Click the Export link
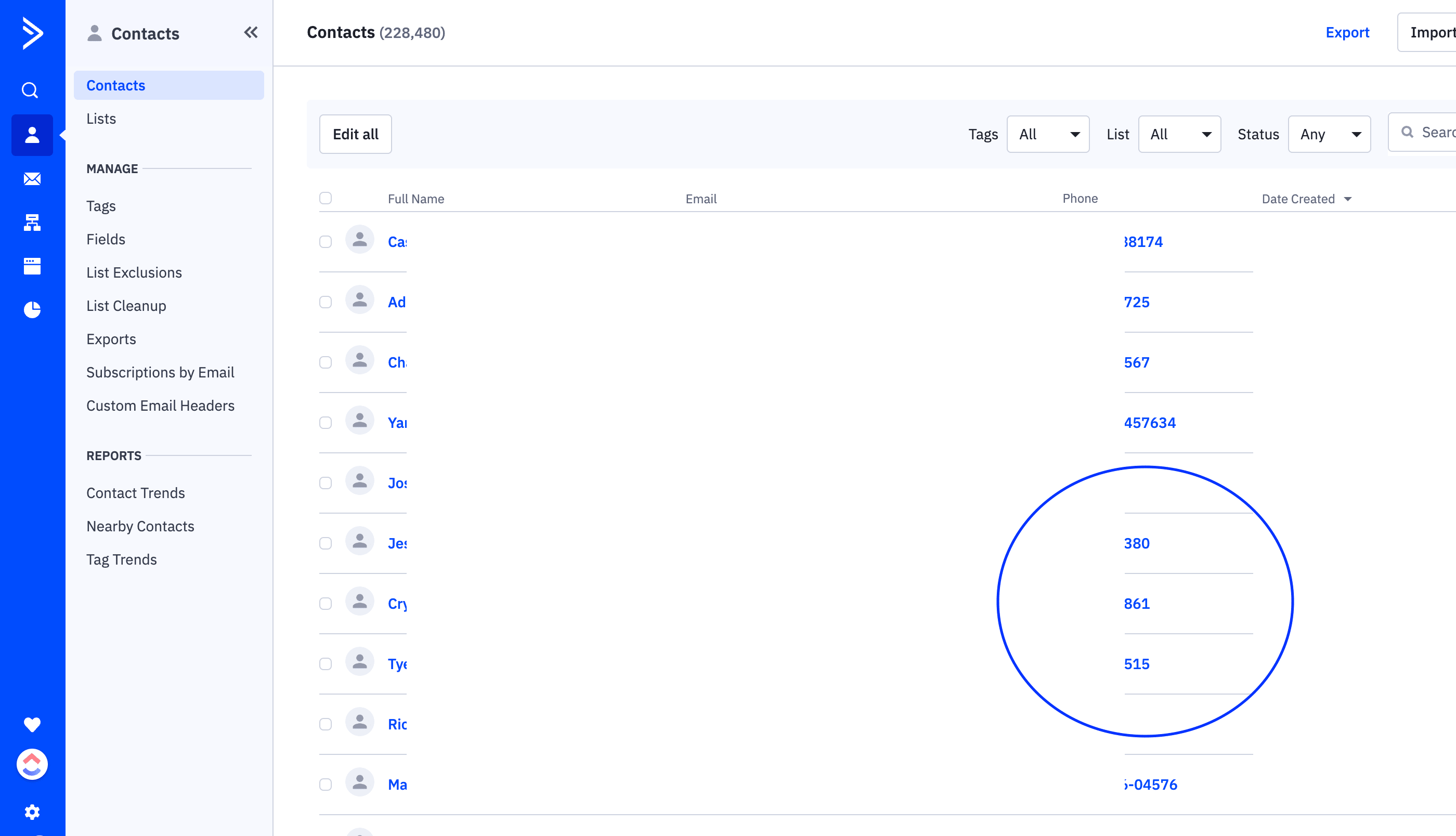 coord(1347,33)
